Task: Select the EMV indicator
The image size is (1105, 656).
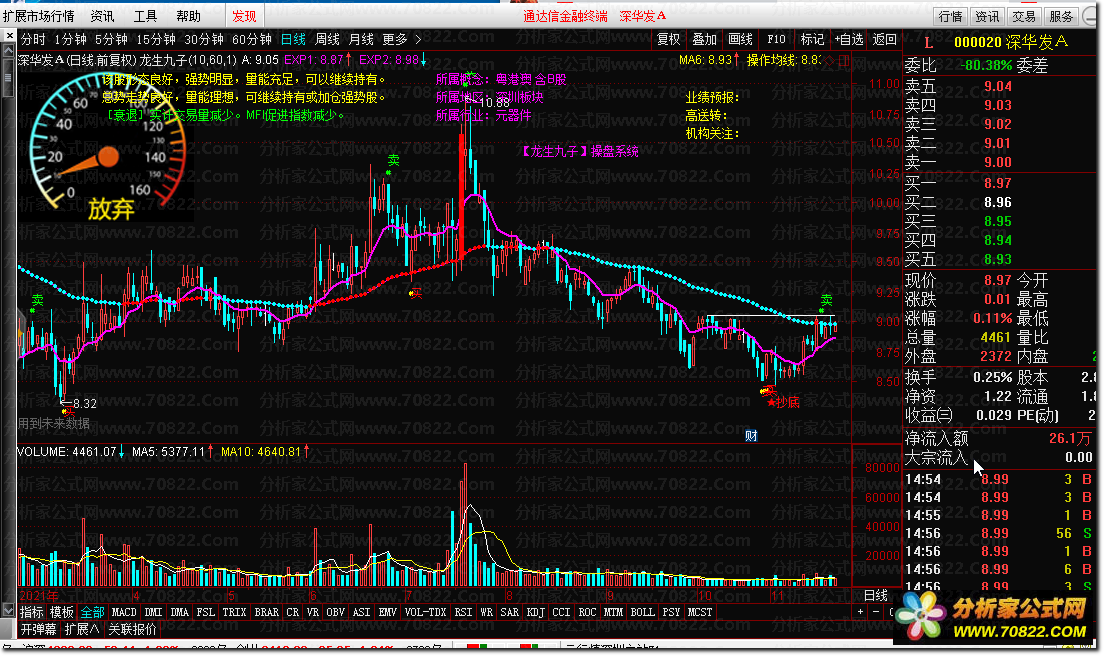Action: [388, 612]
